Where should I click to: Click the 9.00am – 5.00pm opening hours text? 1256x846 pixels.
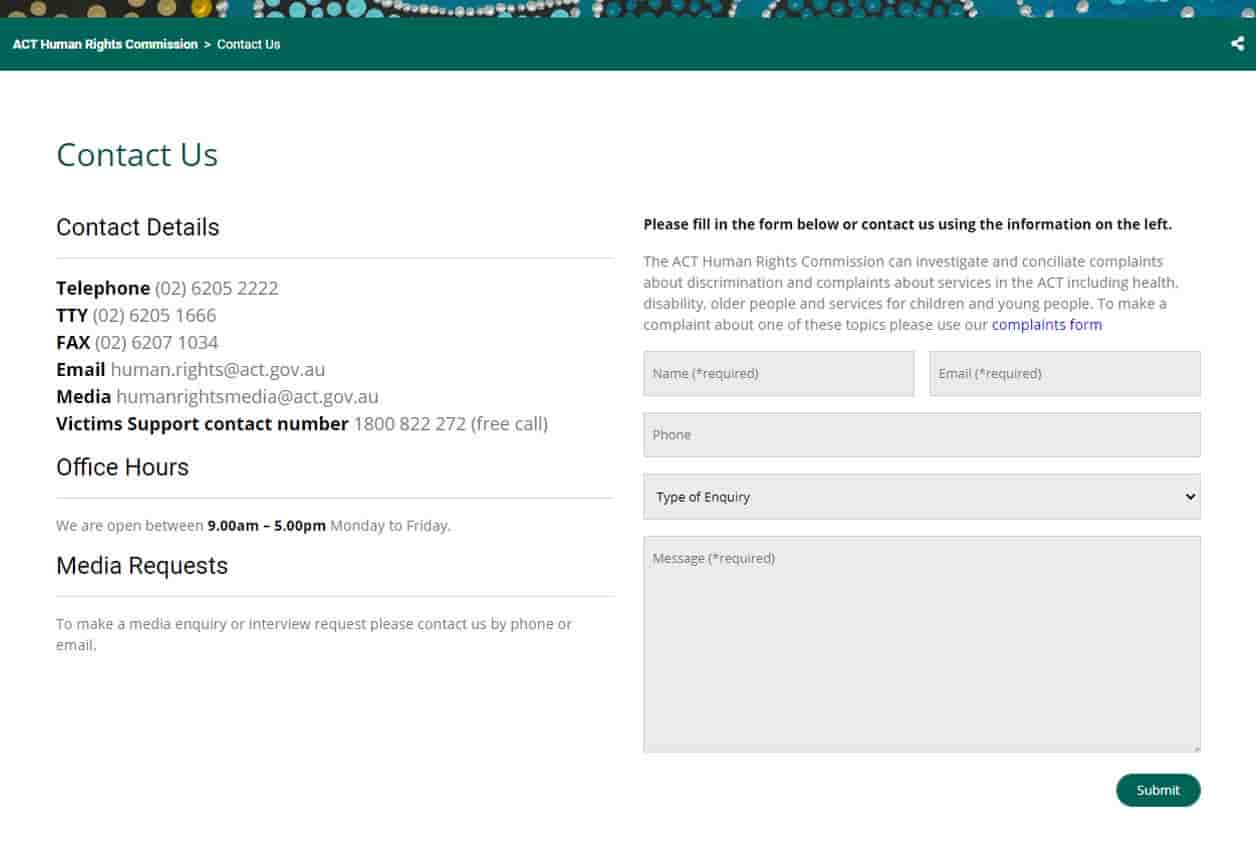[x=267, y=525]
